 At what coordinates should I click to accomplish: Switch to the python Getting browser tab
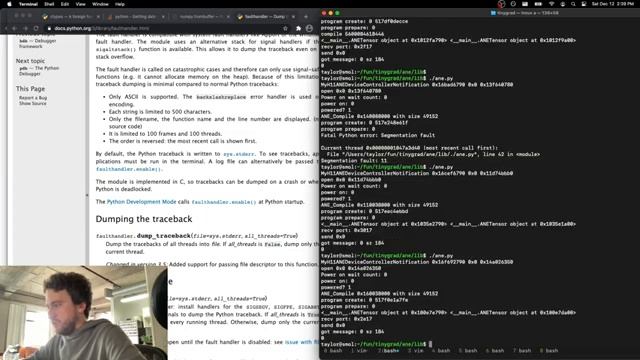(x=135, y=17)
